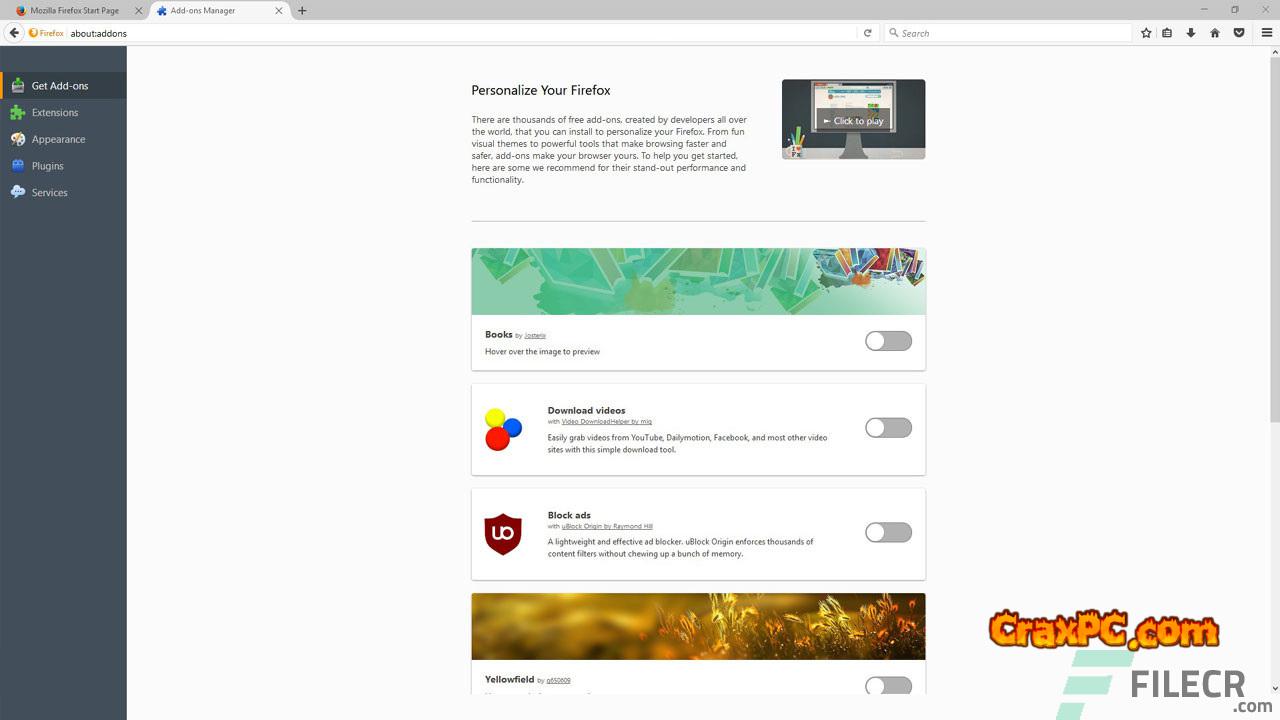Reload the page with refresh icon
The width and height of the screenshot is (1280, 720).
[867, 33]
